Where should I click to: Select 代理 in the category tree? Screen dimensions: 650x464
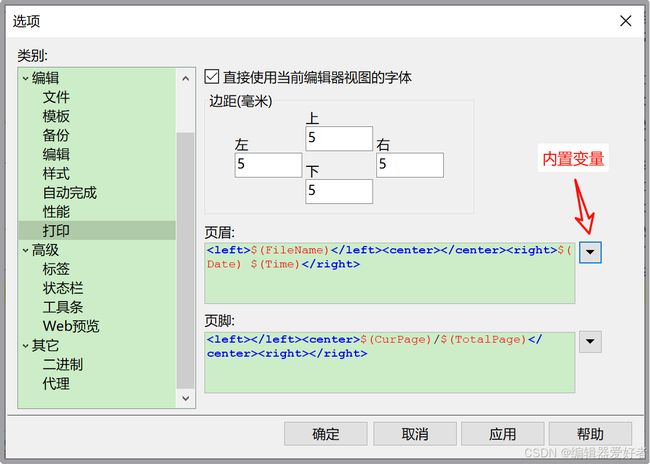56,384
